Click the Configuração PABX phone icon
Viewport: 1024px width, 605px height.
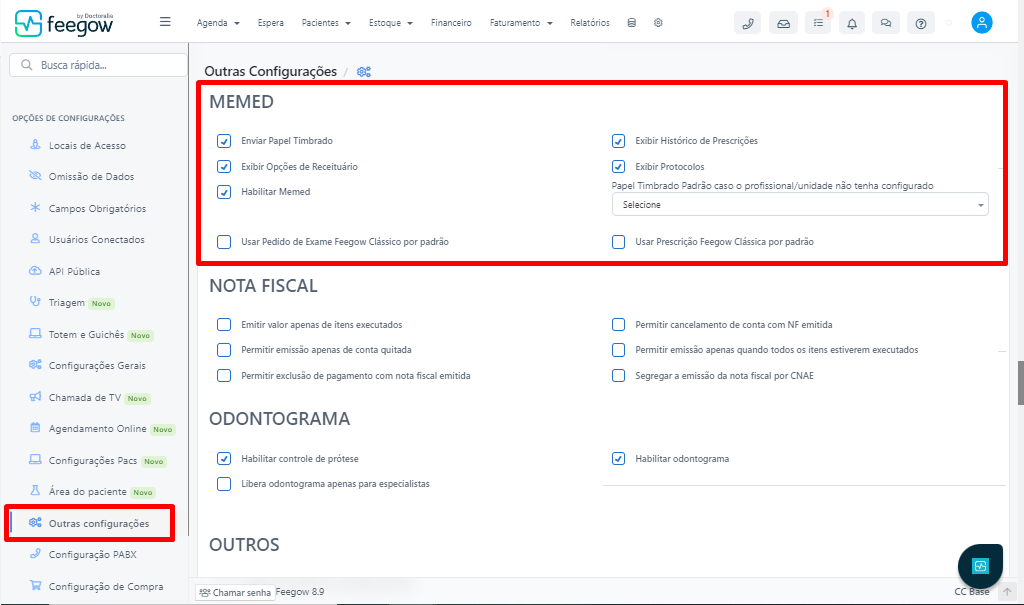[35, 553]
